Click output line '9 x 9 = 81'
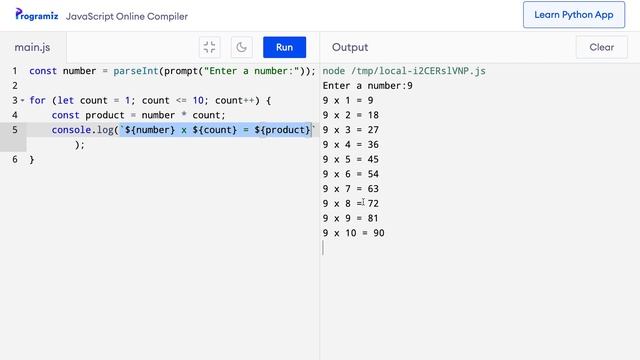Viewport: 640px width, 360px height. [351, 218]
